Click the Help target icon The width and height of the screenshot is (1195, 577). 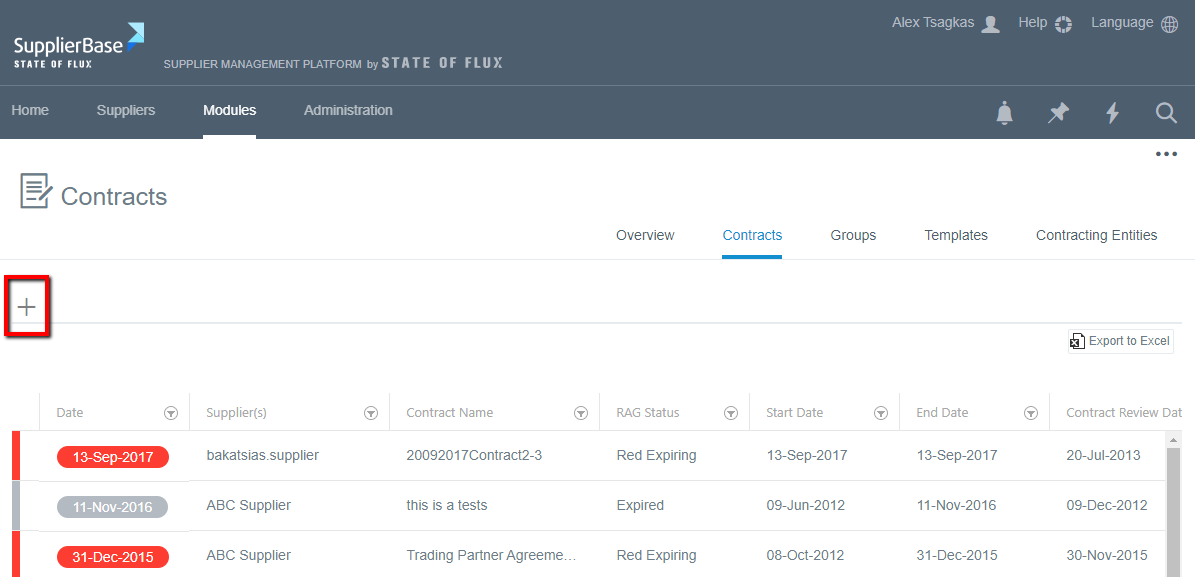(1060, 22)
